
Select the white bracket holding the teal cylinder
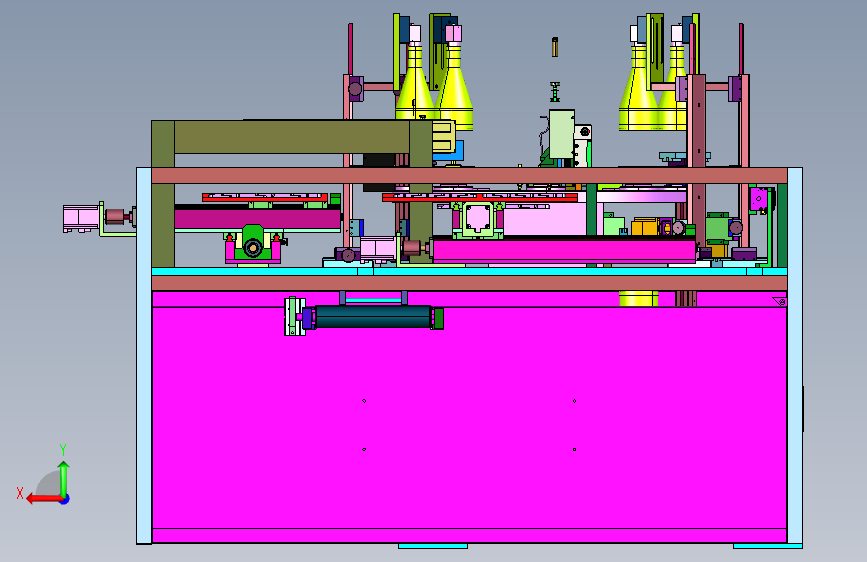(294, 316)
